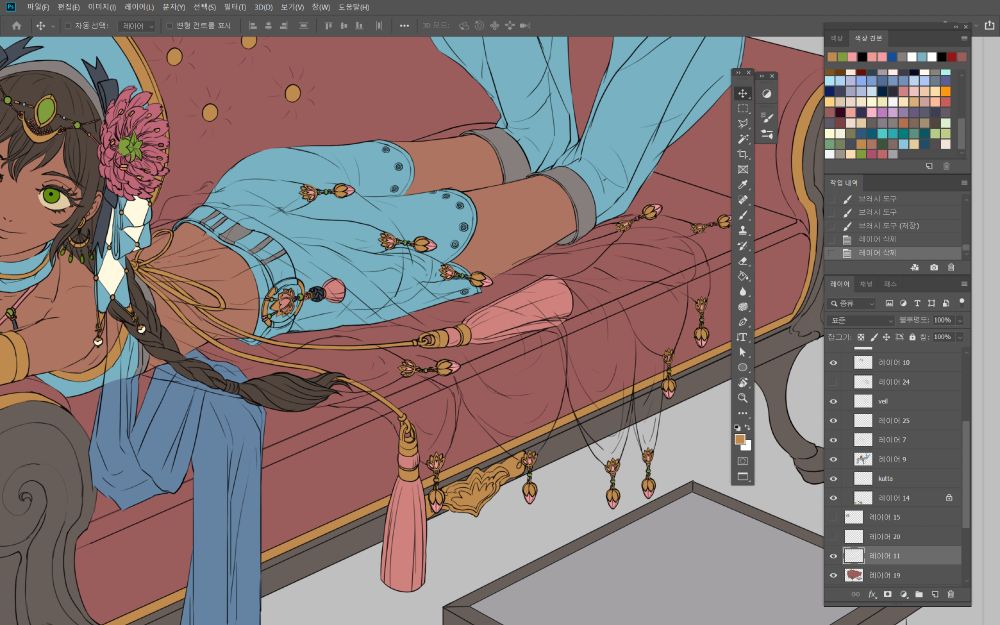The height and width of the screenshot is (625, 1000).
Task: Open the Swatches panel menu
Action: click(x=964, y=39)
